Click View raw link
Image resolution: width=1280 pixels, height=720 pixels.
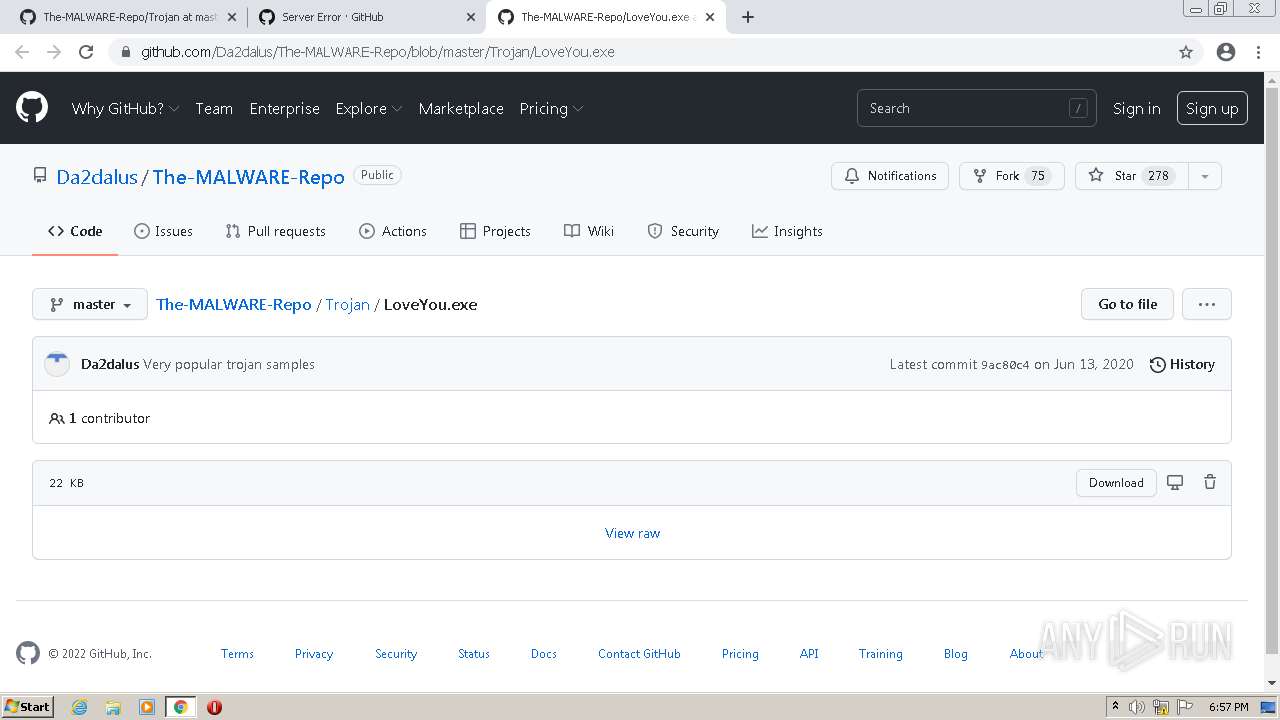click(x=633, y=533)
